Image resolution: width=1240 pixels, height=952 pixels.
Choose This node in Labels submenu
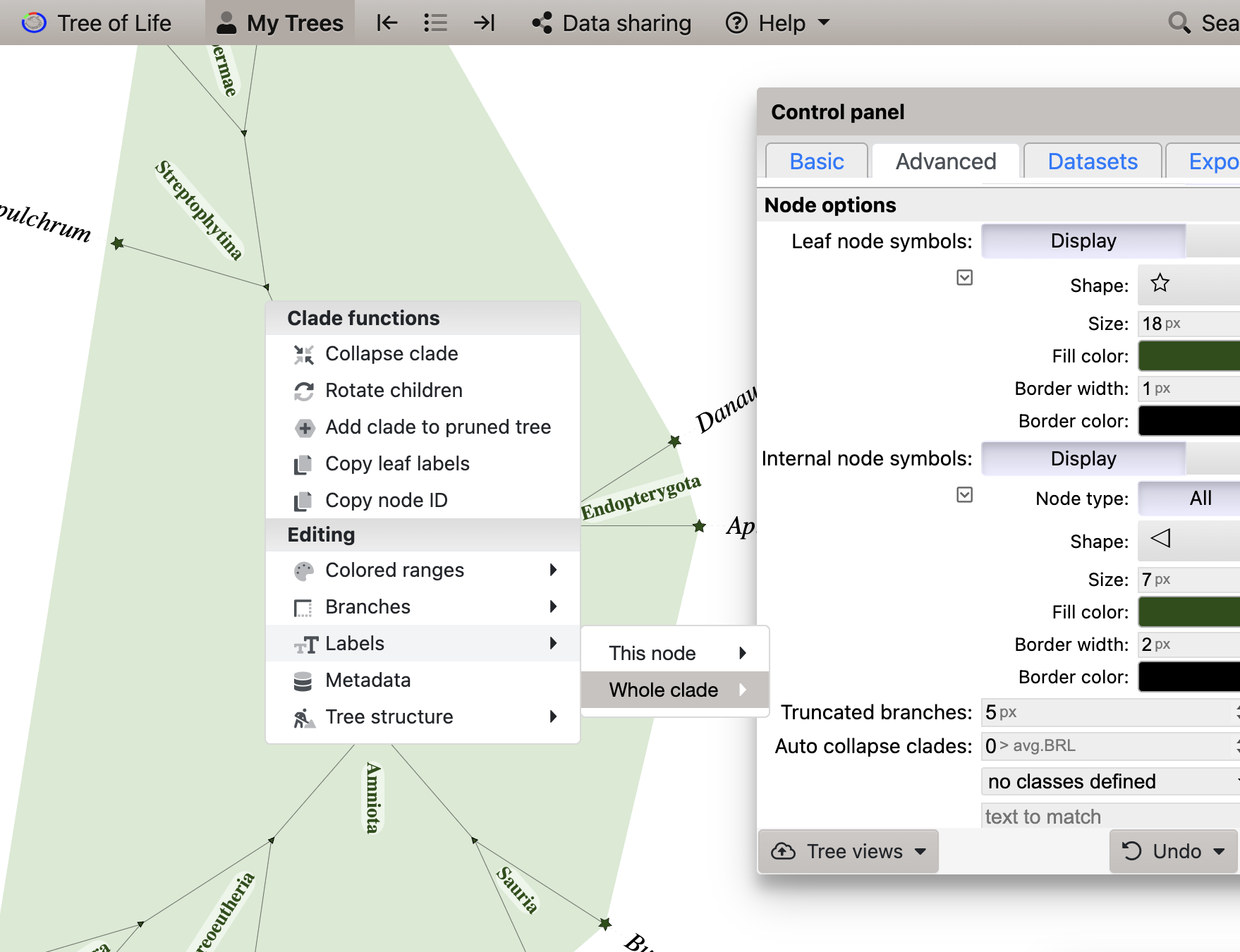675,653
